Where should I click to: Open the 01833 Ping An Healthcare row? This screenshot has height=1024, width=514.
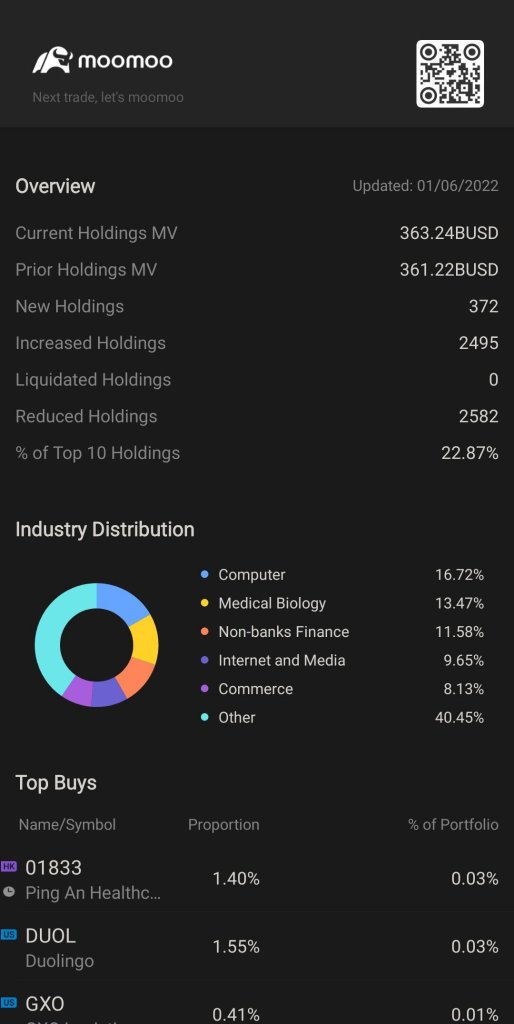point(257,879)
